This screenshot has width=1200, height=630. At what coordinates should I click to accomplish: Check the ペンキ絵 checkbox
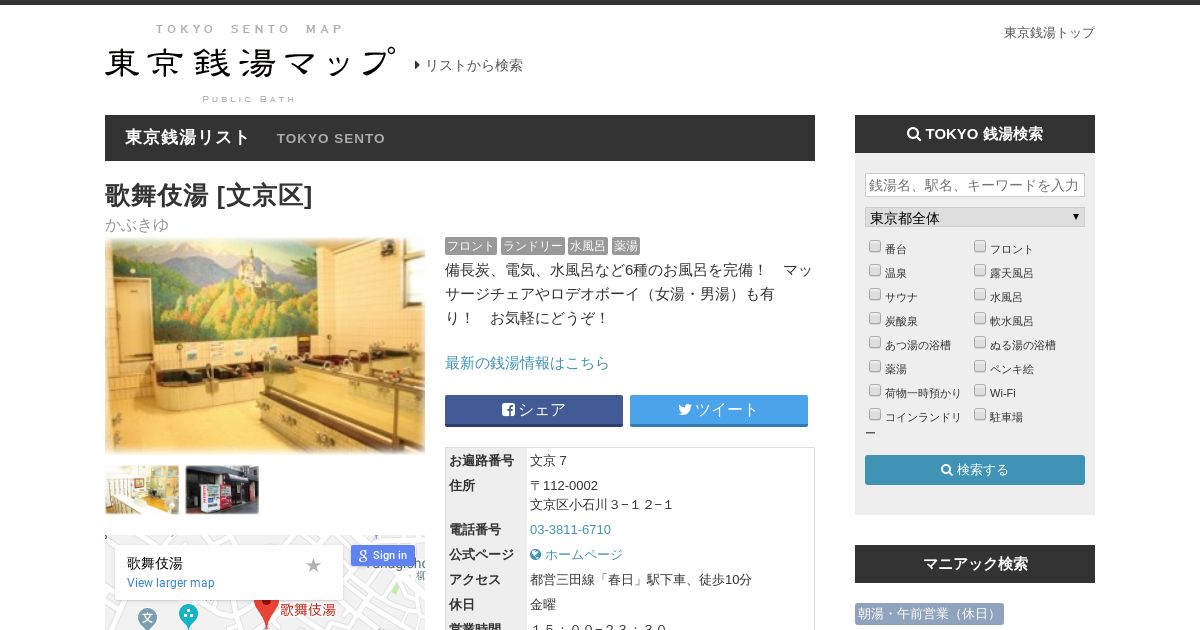coord(980,366)
